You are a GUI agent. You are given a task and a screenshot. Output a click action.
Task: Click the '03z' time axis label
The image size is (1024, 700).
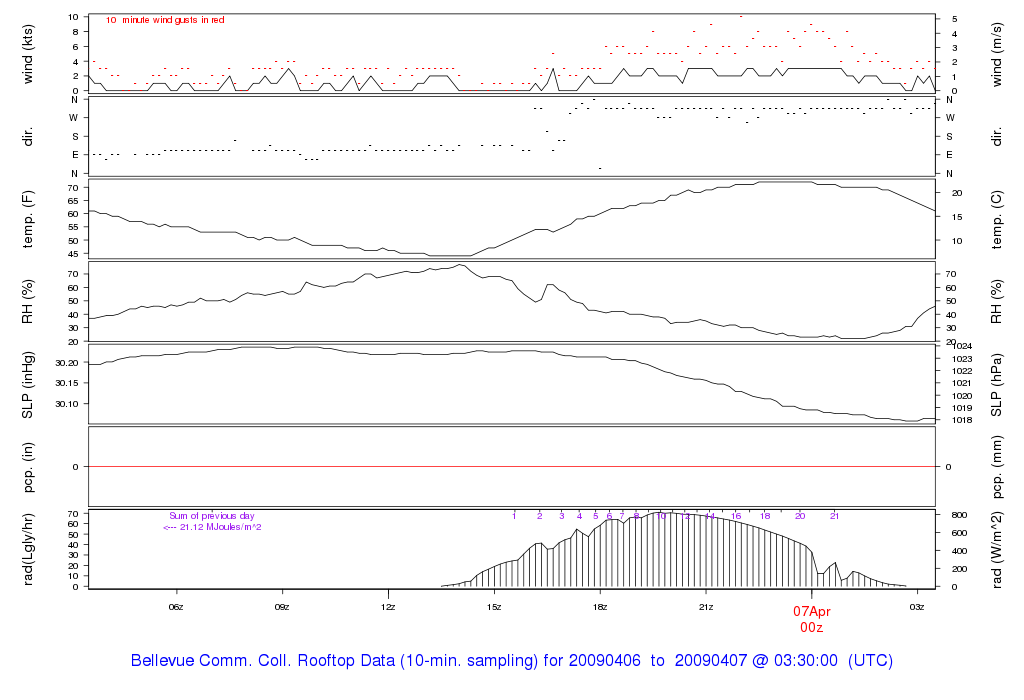[x=918, y=607]
